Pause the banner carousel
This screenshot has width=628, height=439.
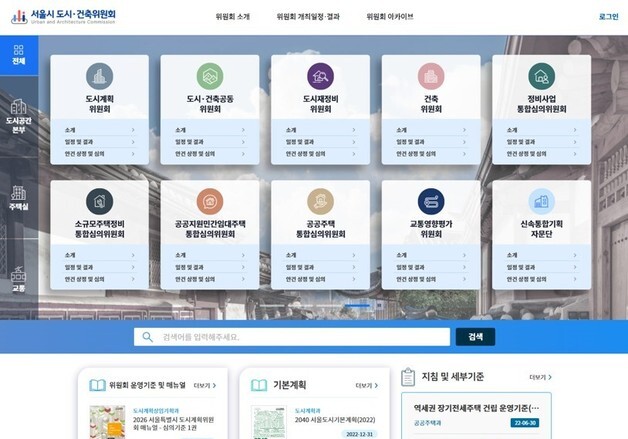(379, 306)
